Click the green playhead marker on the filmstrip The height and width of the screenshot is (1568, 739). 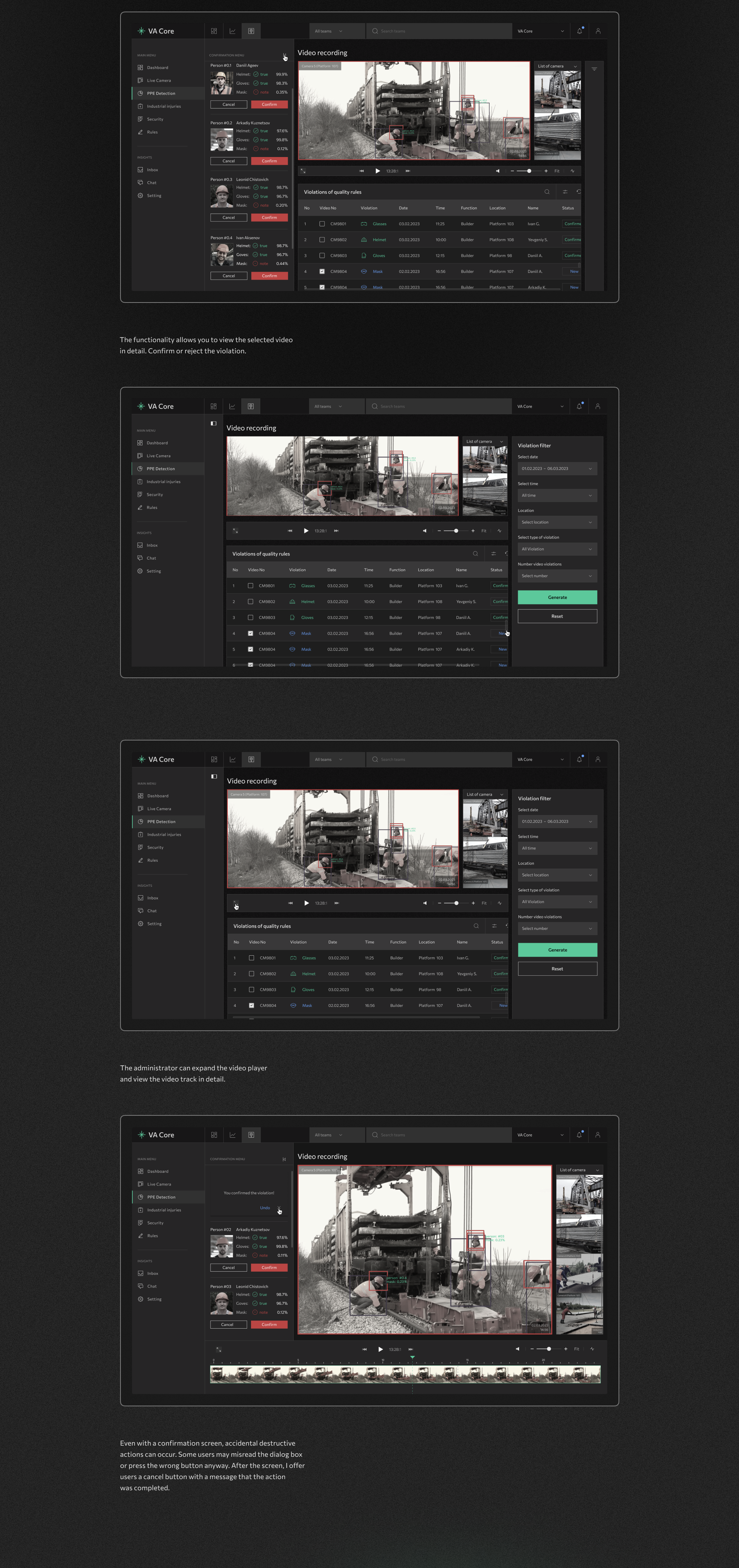tap(412, 1357)
